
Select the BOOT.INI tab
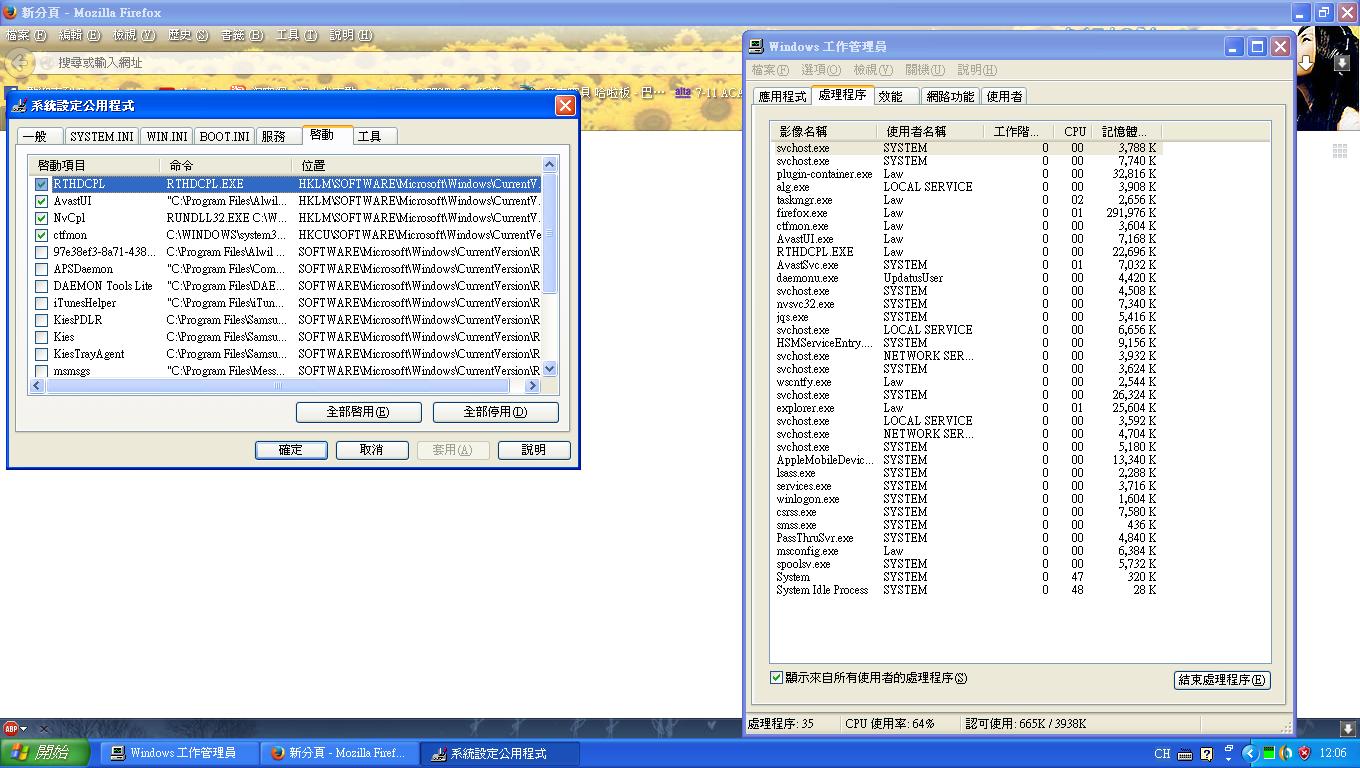coord(224,136)
